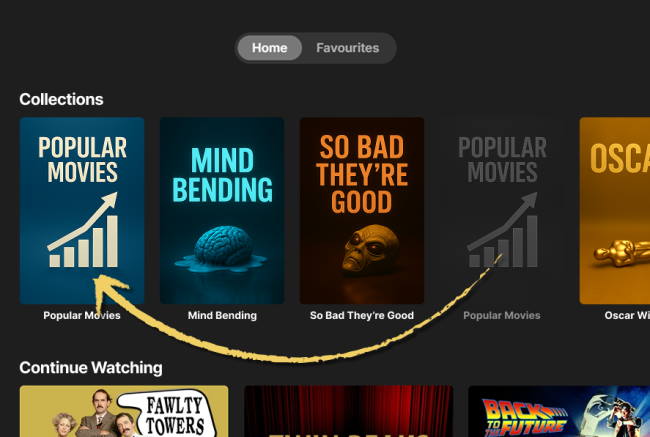
Task: Open the So Bad They're Good poster
Action: pyautogui.click(x=362, y=211)
